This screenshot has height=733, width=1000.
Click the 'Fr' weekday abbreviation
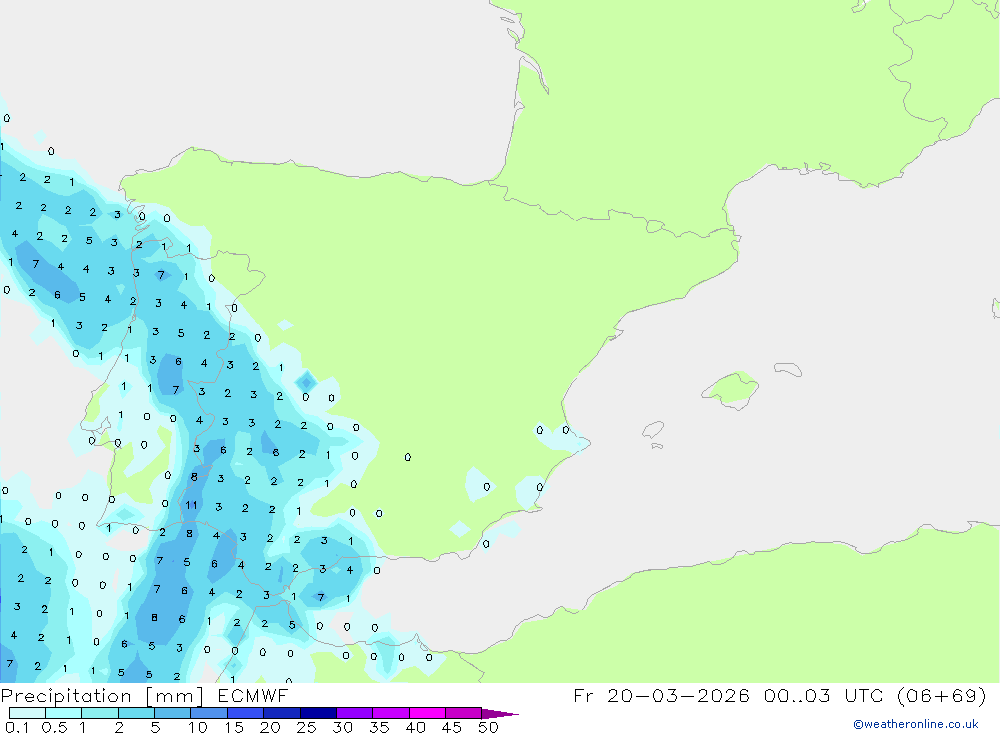(x=583, y=695)
